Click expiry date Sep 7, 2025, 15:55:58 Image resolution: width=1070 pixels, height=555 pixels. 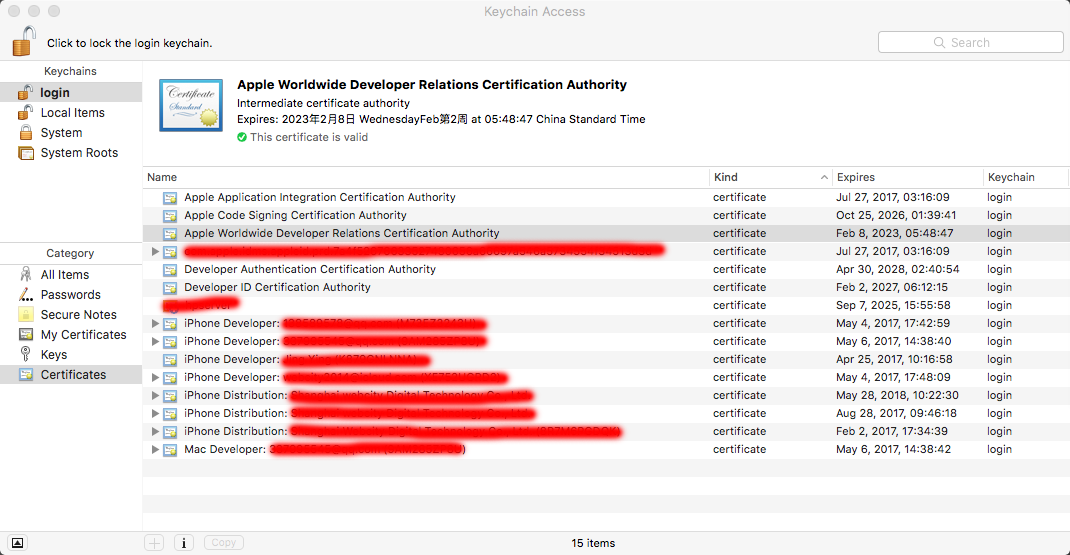coord(893,306)
